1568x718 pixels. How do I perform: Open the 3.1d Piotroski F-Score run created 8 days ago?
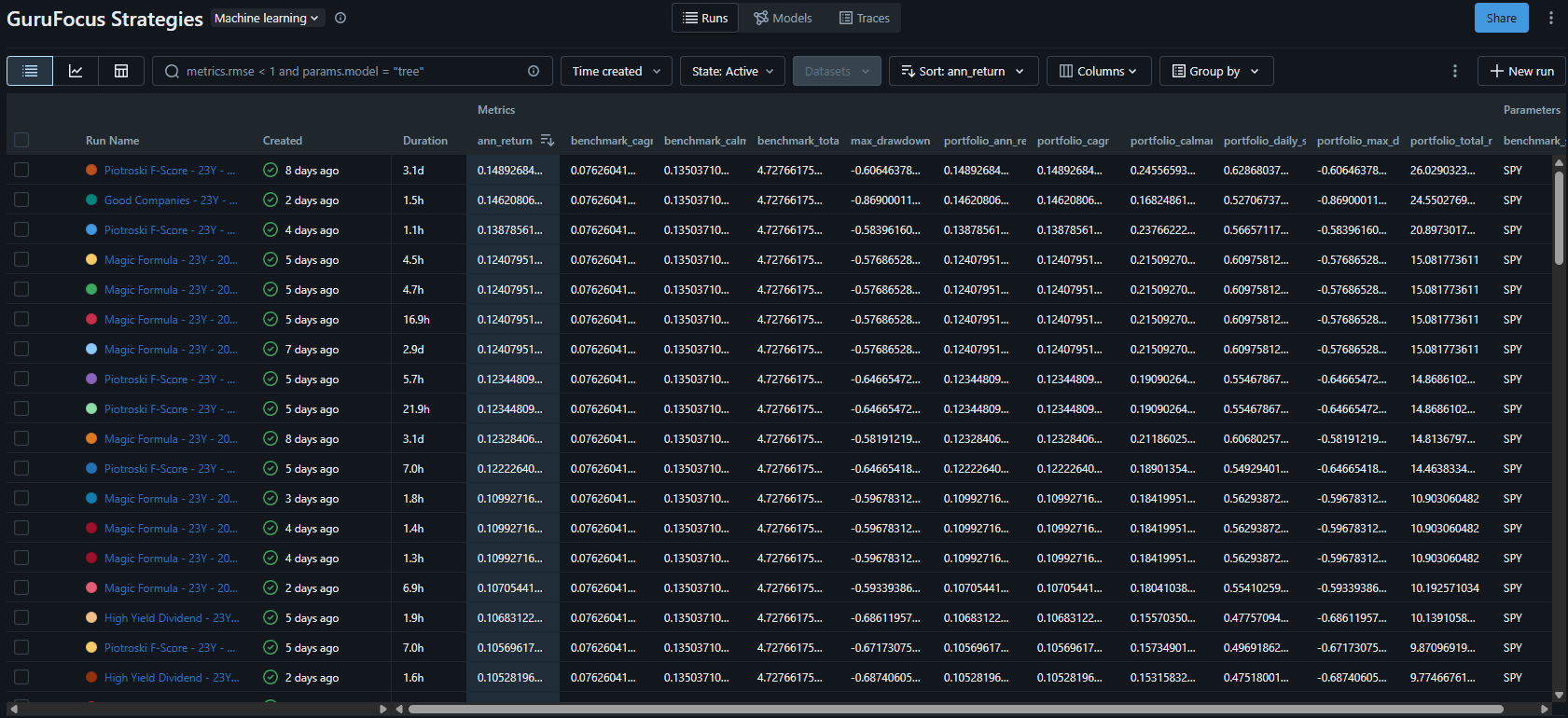coord(170,171)
